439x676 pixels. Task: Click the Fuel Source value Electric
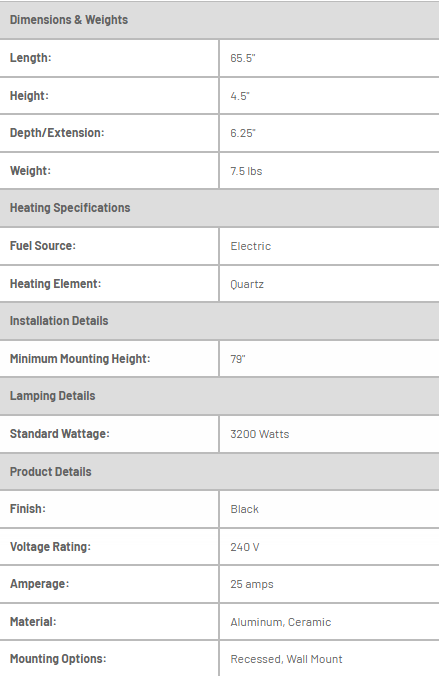tap(251, 246)
